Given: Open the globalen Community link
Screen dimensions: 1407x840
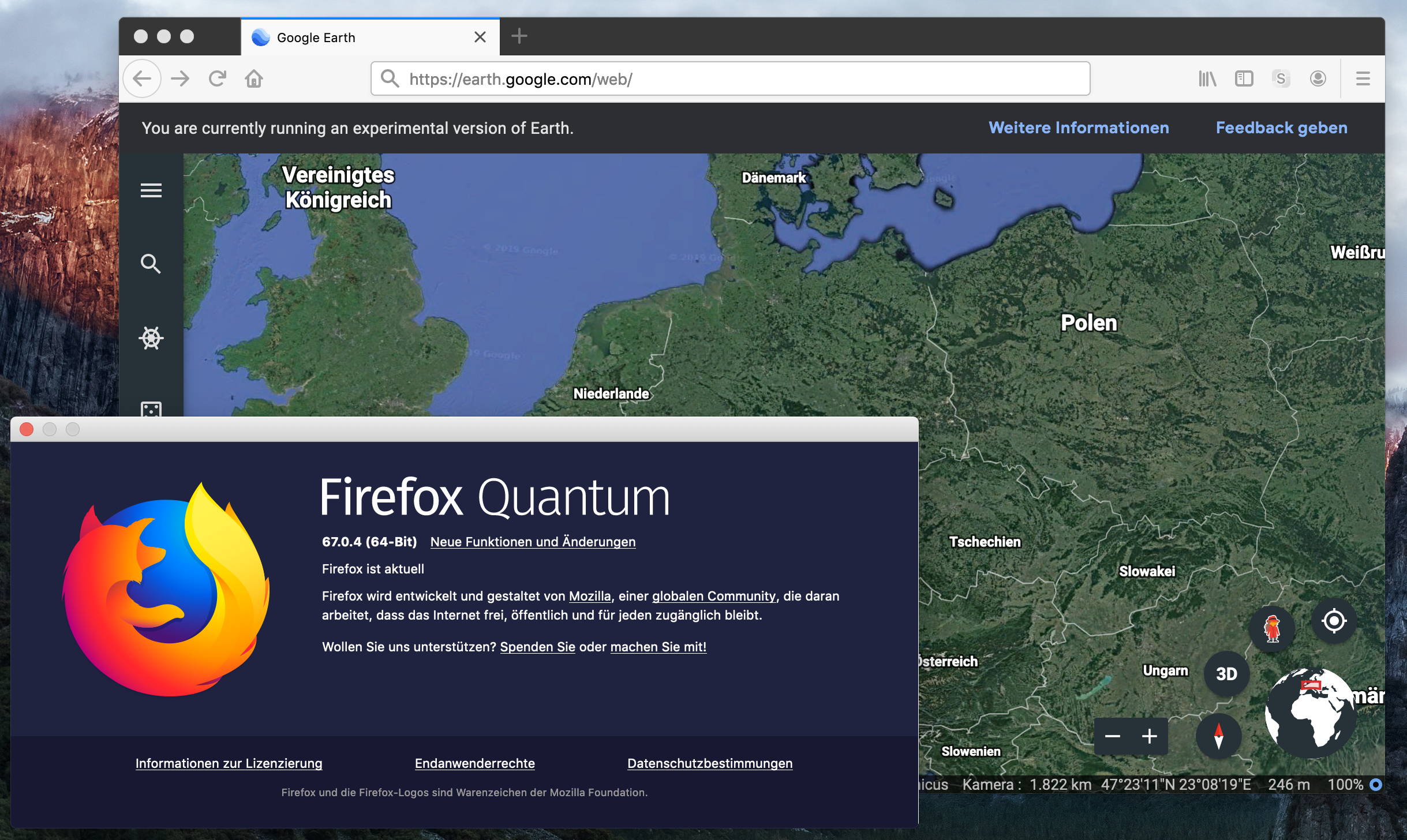Looking at the screenshot, I should point(714,596).
